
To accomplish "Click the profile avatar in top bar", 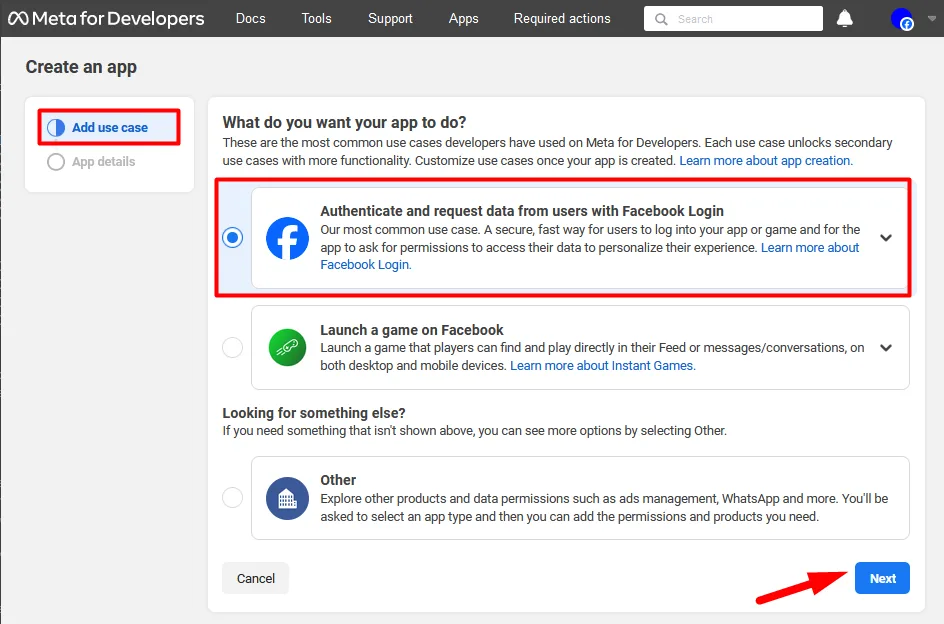I will pos(902,17).
